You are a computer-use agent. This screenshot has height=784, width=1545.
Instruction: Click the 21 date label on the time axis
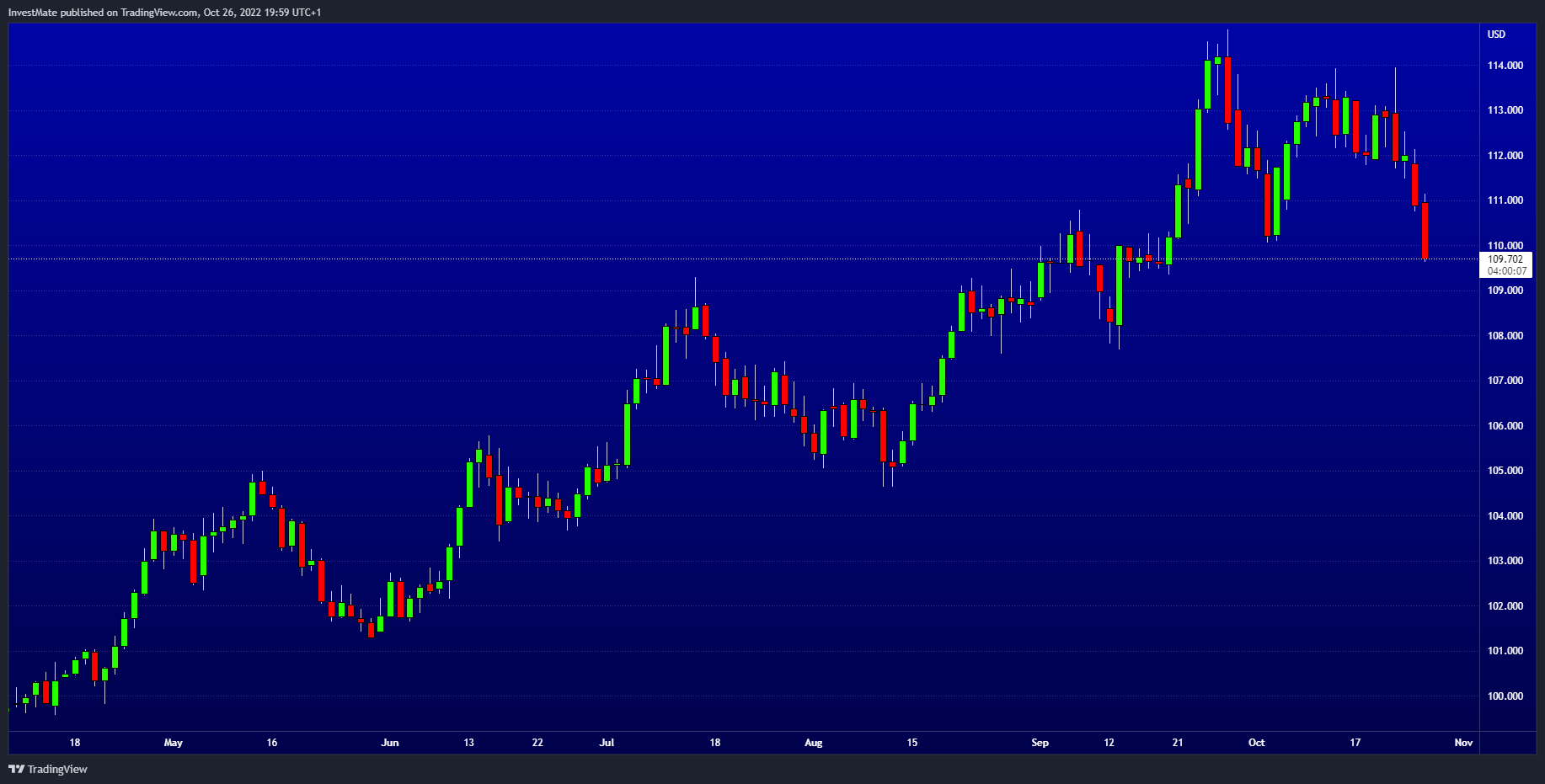pos(1178,743)
